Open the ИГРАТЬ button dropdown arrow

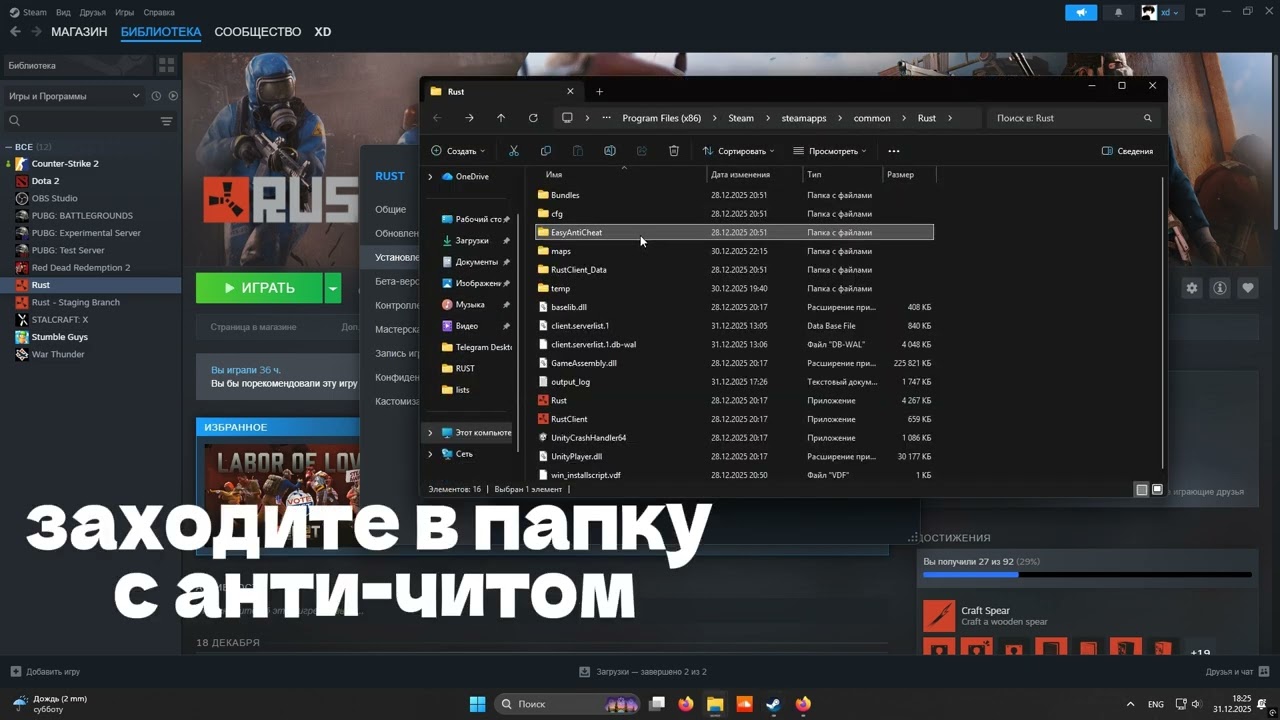[x=333, y=288]
